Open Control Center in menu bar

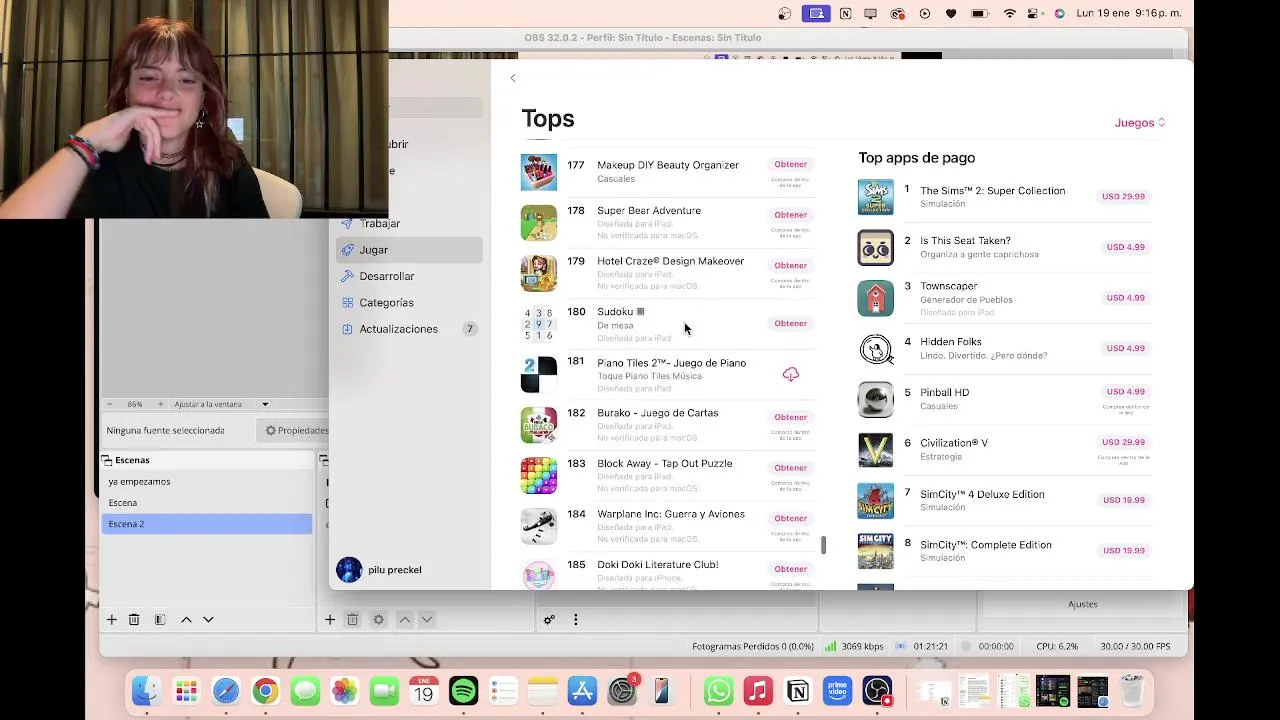click(x=1035, y=14)
